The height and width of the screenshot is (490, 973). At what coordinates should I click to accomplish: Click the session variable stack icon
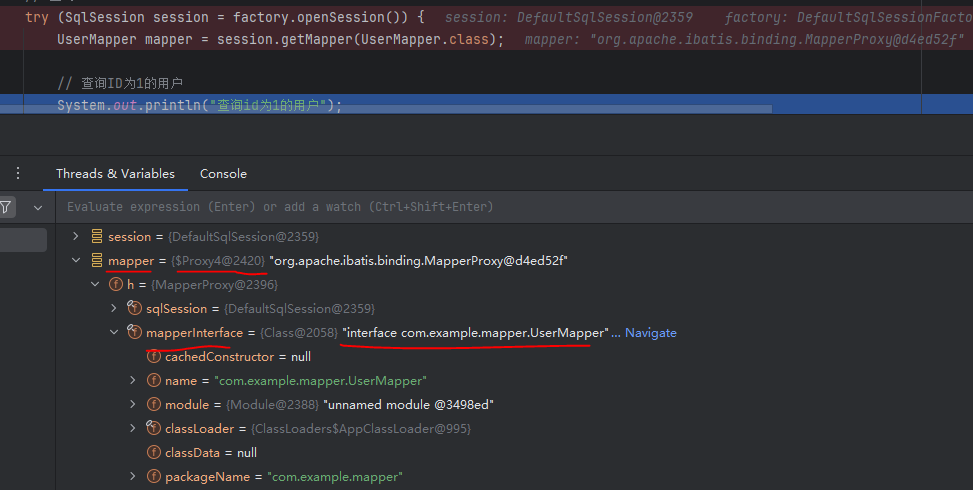pyautogui.click(x=97, y=236)
